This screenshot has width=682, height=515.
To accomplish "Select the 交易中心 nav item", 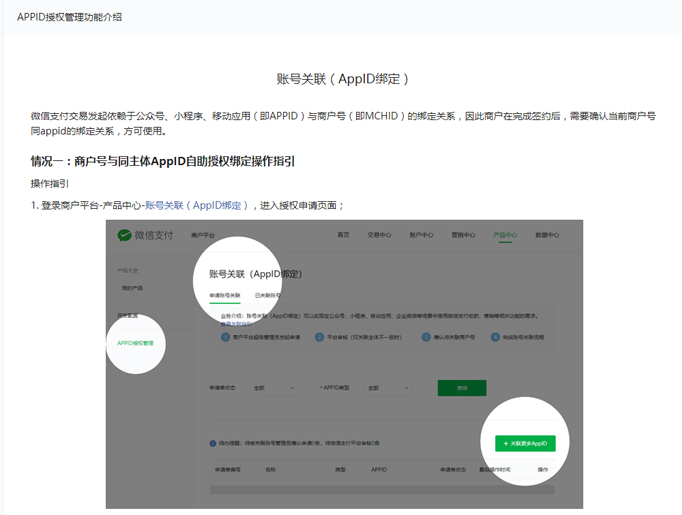I will point(379,235).
